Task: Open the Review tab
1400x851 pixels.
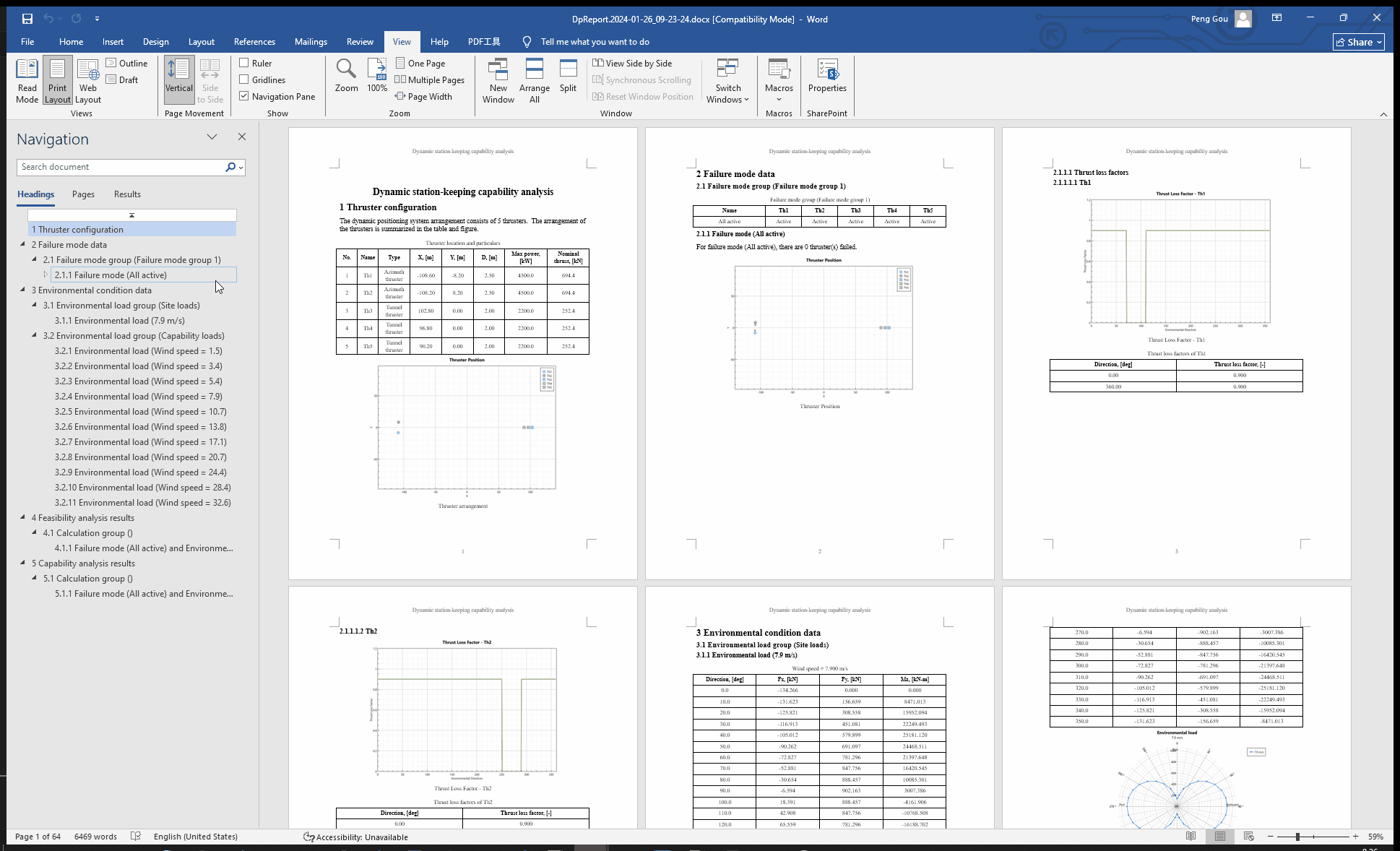Action: click(360, 42)
